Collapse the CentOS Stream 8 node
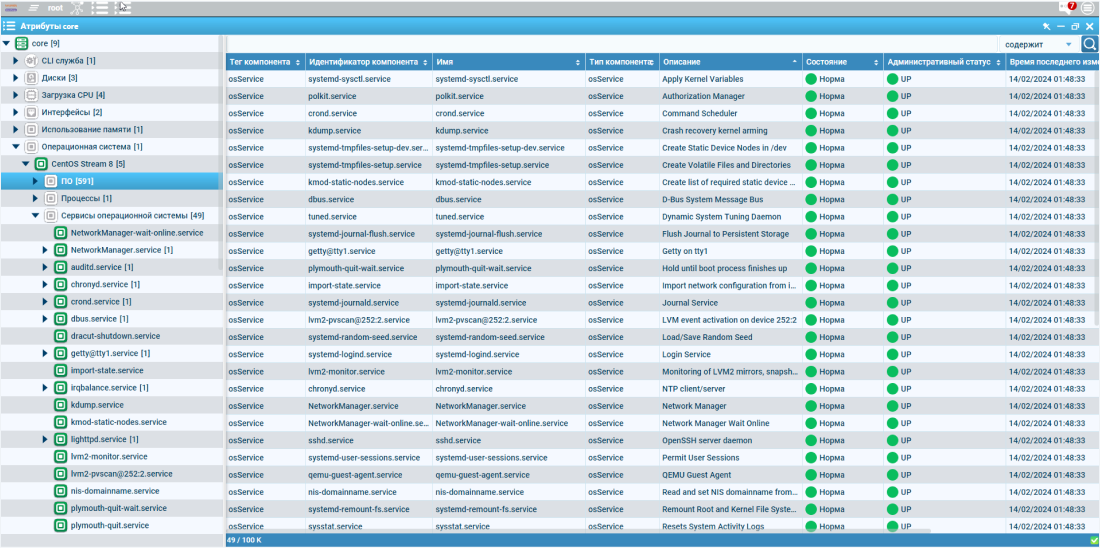Image resolution: width=1100 pixels, height=548 pixels. click(26, 164)
